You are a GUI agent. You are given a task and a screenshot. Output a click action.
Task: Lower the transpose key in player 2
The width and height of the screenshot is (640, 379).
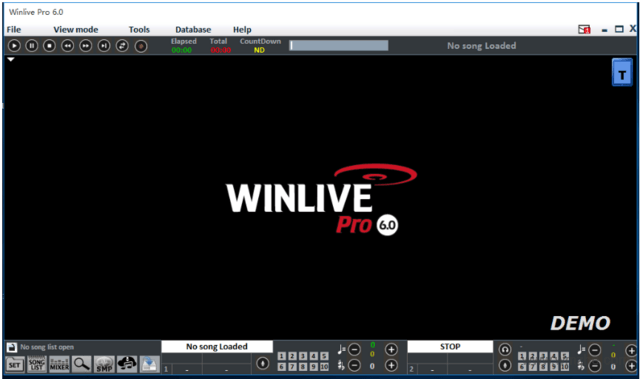click(595, 366)
